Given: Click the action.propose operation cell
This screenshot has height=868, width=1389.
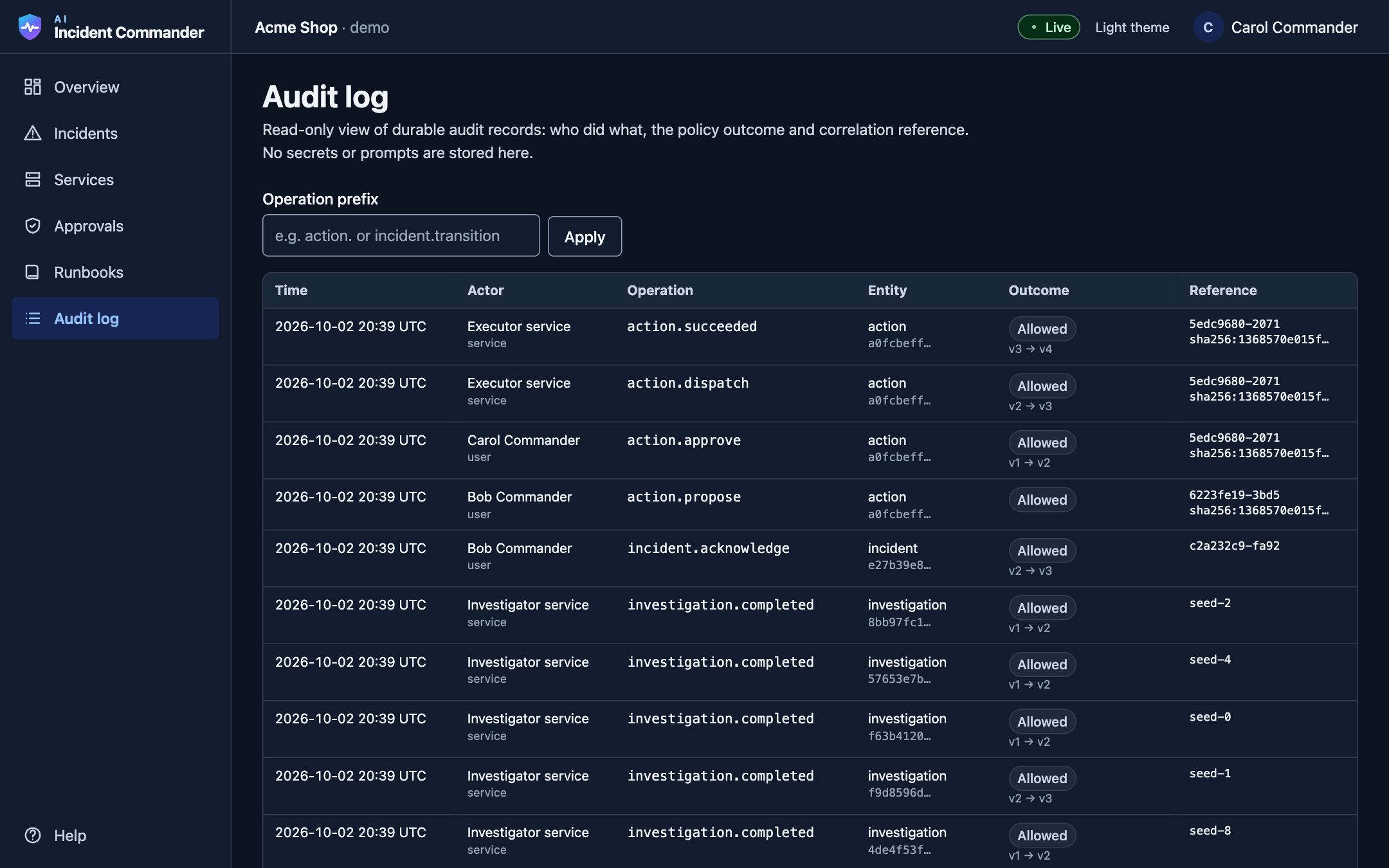Looking at the screenshot, I should 684,496.
